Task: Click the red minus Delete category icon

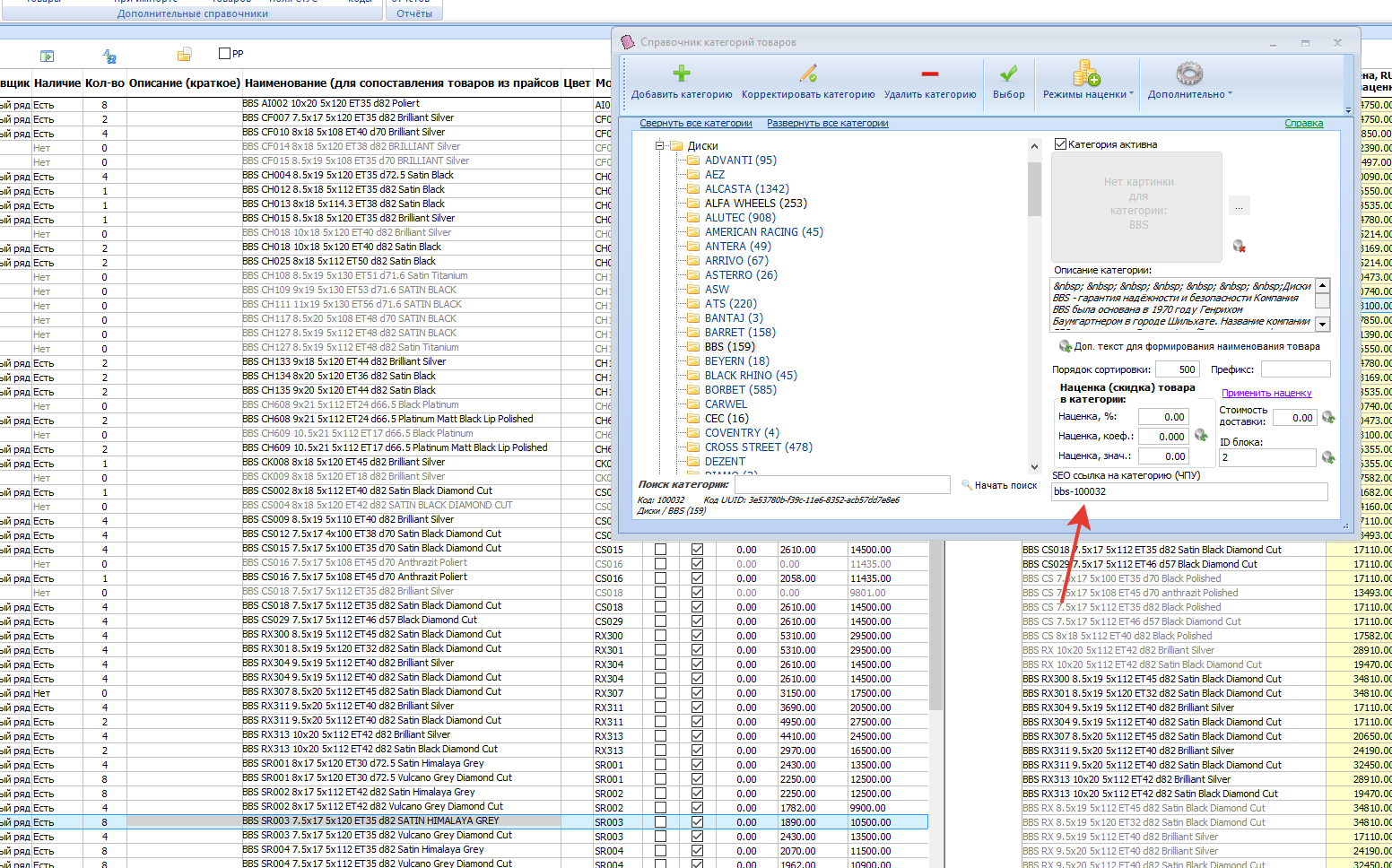Action: click(x=930, y=74)
